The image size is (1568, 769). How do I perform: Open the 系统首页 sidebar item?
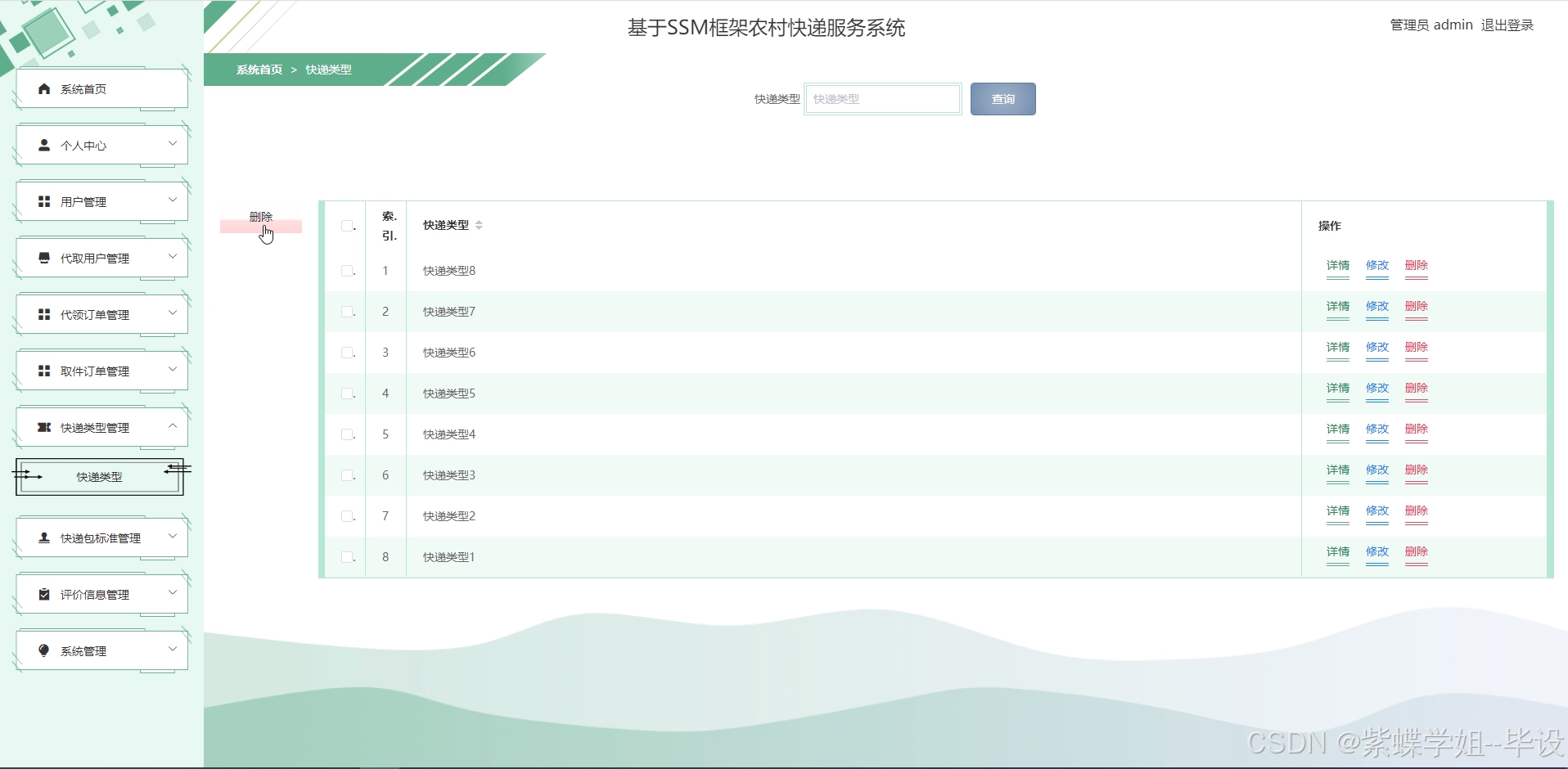point(102,88)
